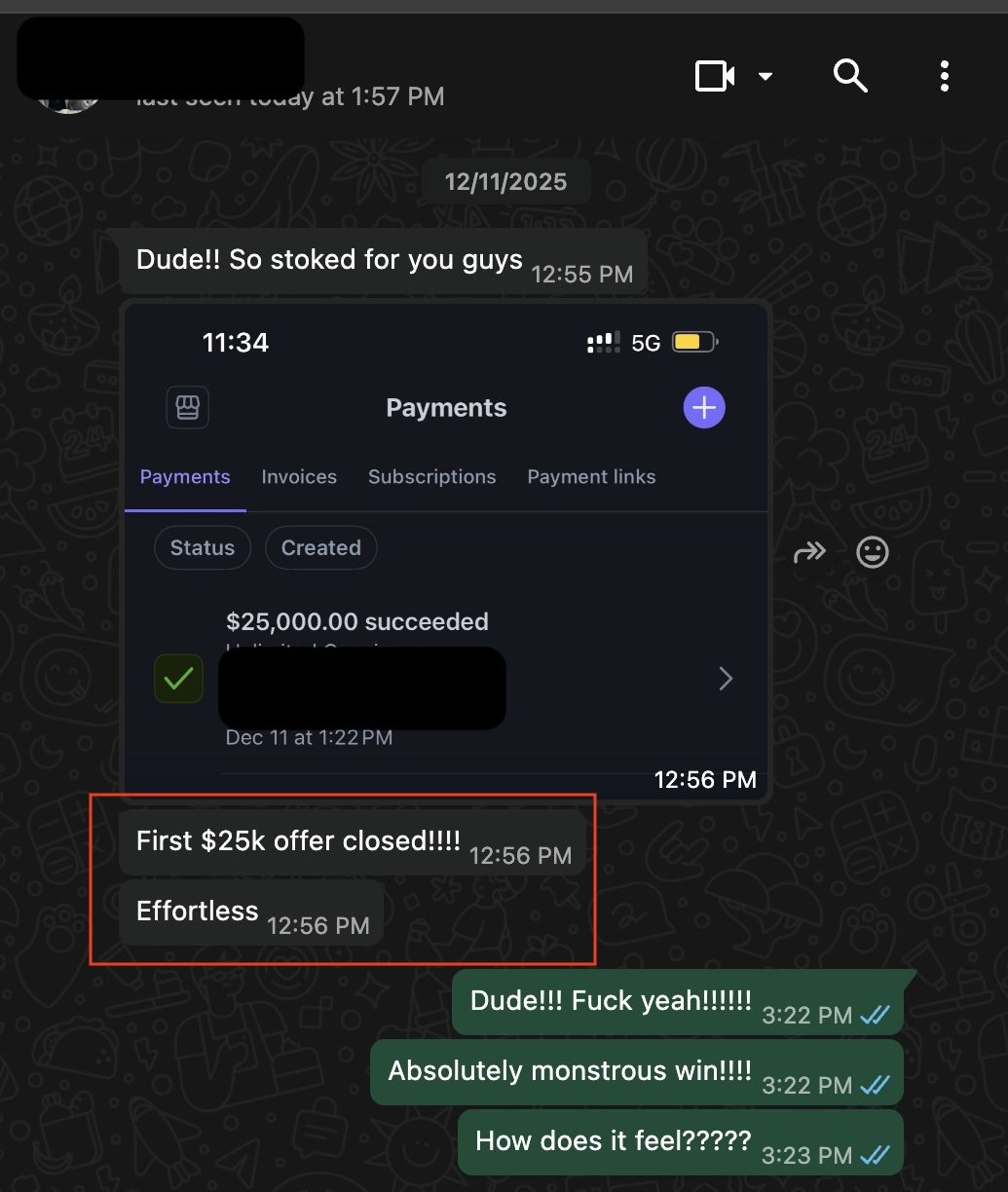1008x1192 pixels.
Task: Click the purple plus button in Payments
Action: pyautogui.click(x=704, y=407)
